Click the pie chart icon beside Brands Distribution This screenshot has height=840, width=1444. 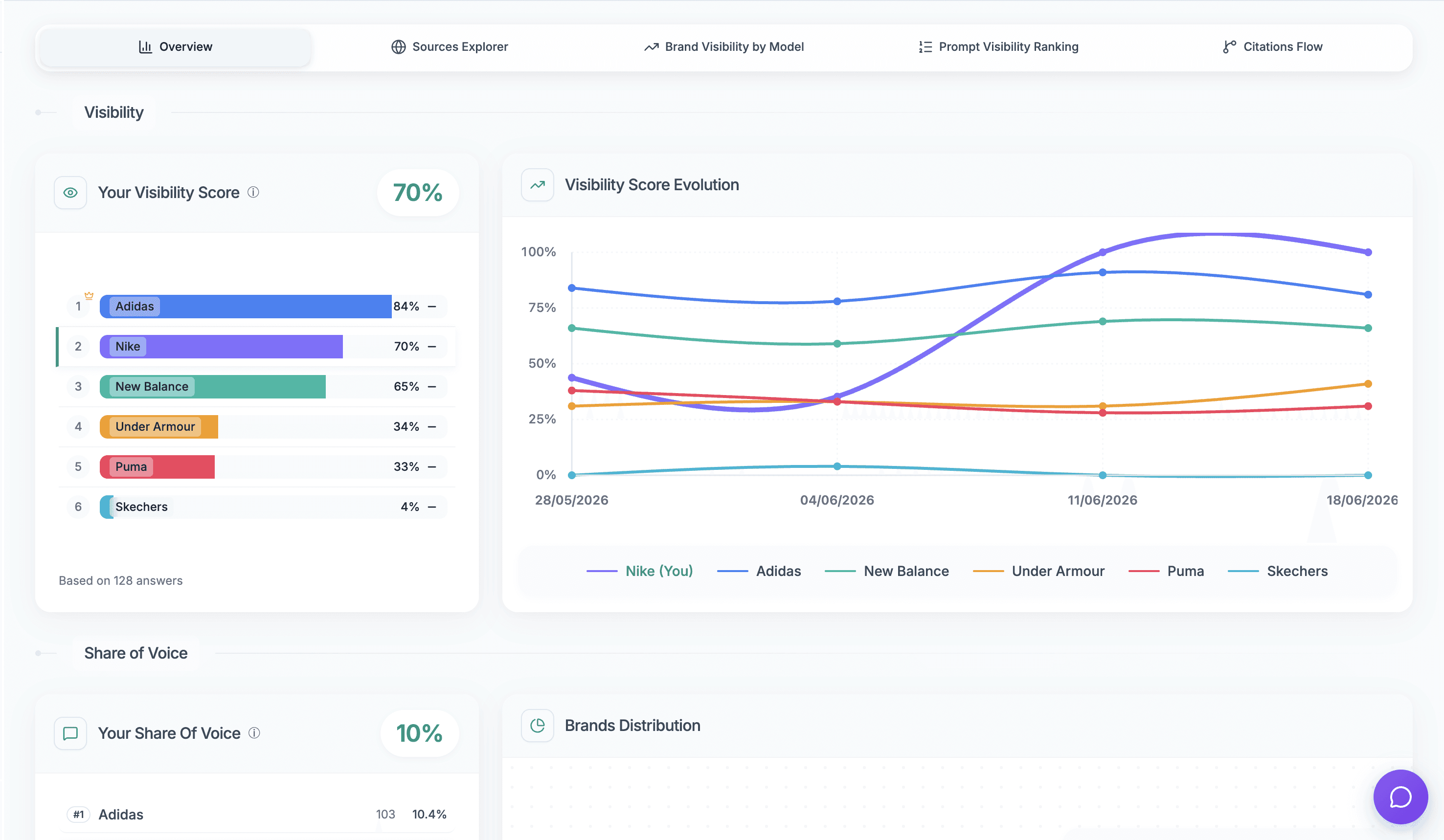(x=537, y=726)
